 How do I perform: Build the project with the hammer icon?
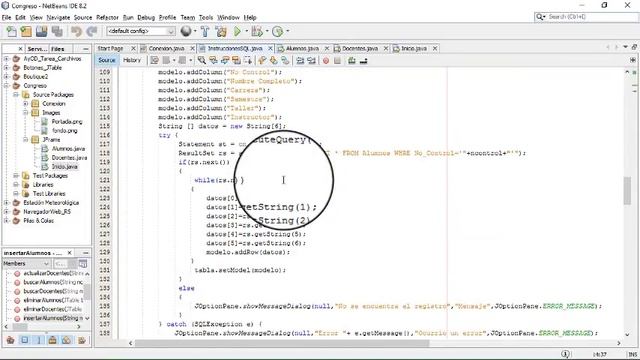[x=205, y=31]
